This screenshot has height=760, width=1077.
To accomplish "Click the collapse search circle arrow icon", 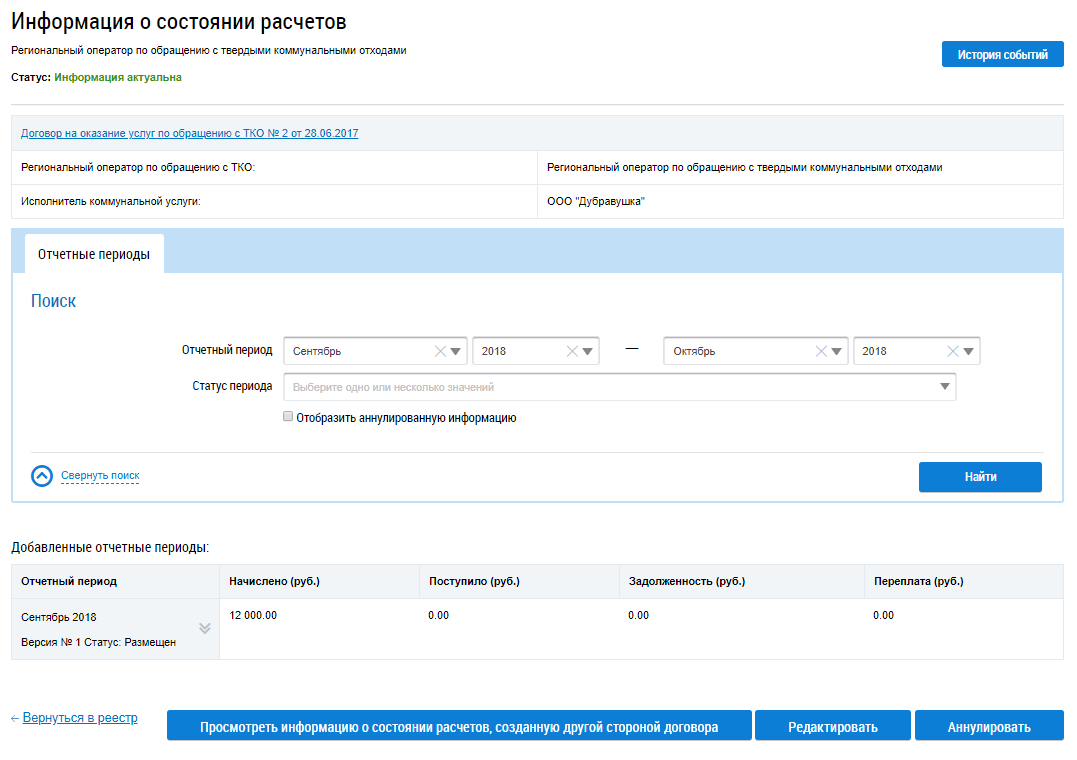I will [42, 476].
